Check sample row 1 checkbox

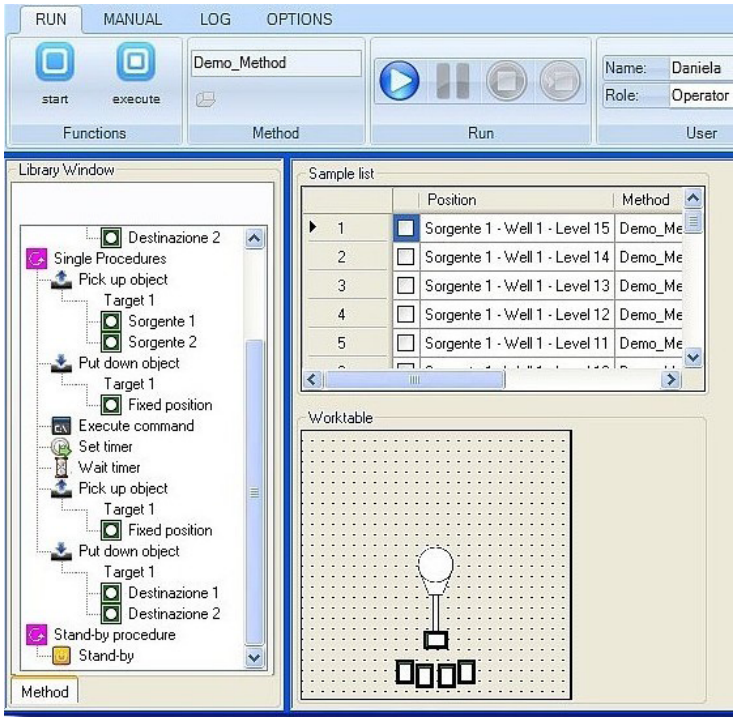406,228
